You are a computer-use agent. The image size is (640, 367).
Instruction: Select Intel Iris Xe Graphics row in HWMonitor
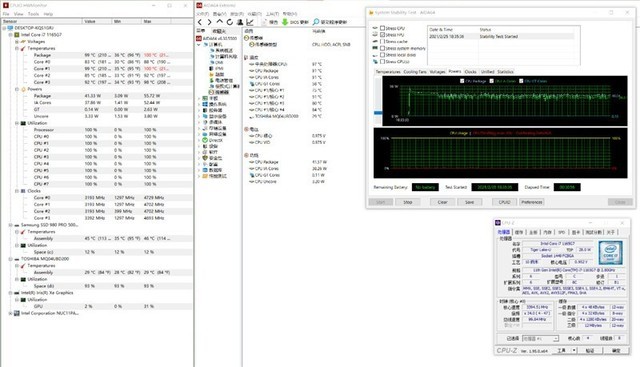tap(47, 293)
